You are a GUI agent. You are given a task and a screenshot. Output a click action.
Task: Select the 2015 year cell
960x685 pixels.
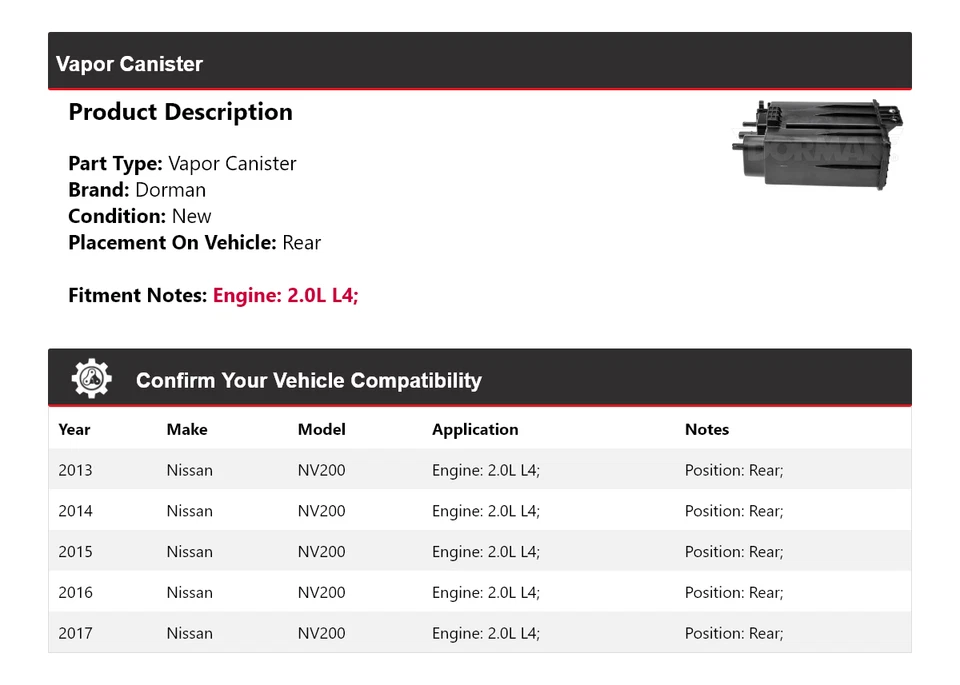pyautogui.click(x=75, y=552)
